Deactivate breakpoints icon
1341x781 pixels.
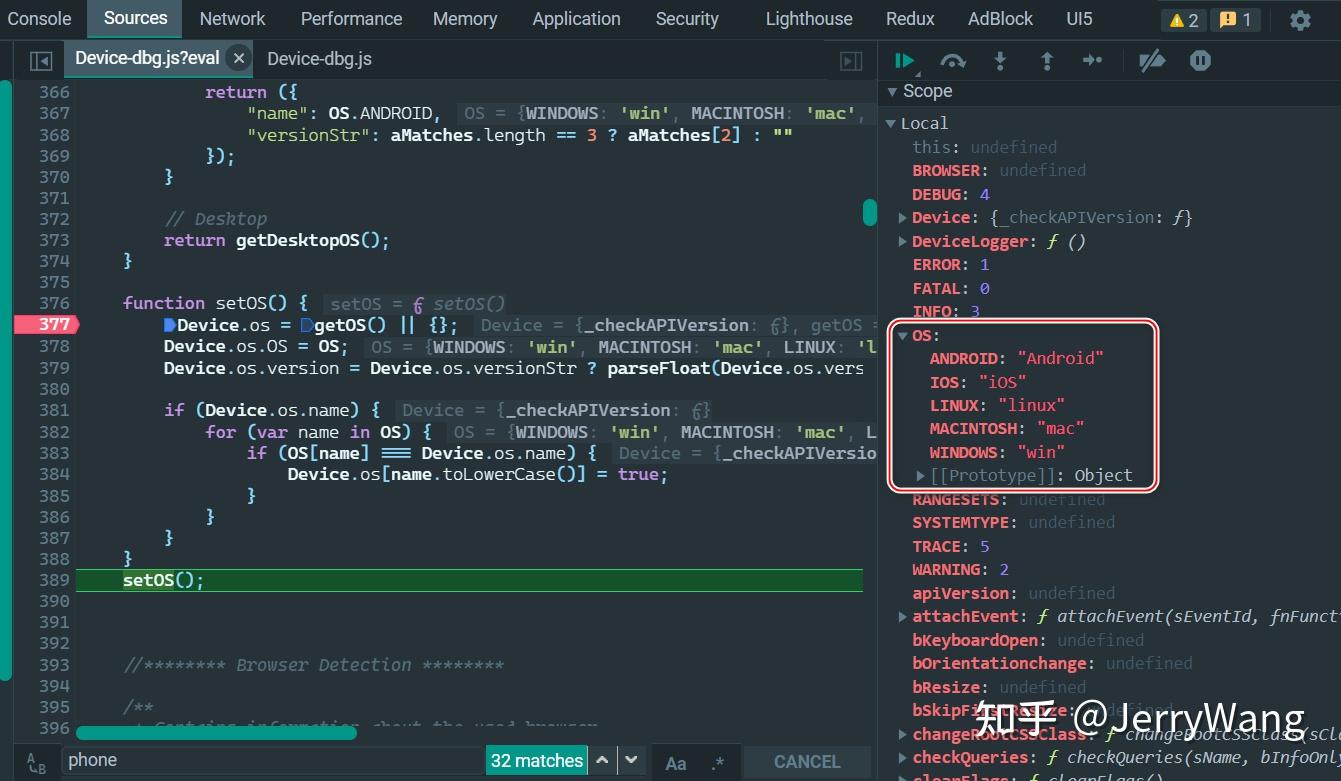1152,61
